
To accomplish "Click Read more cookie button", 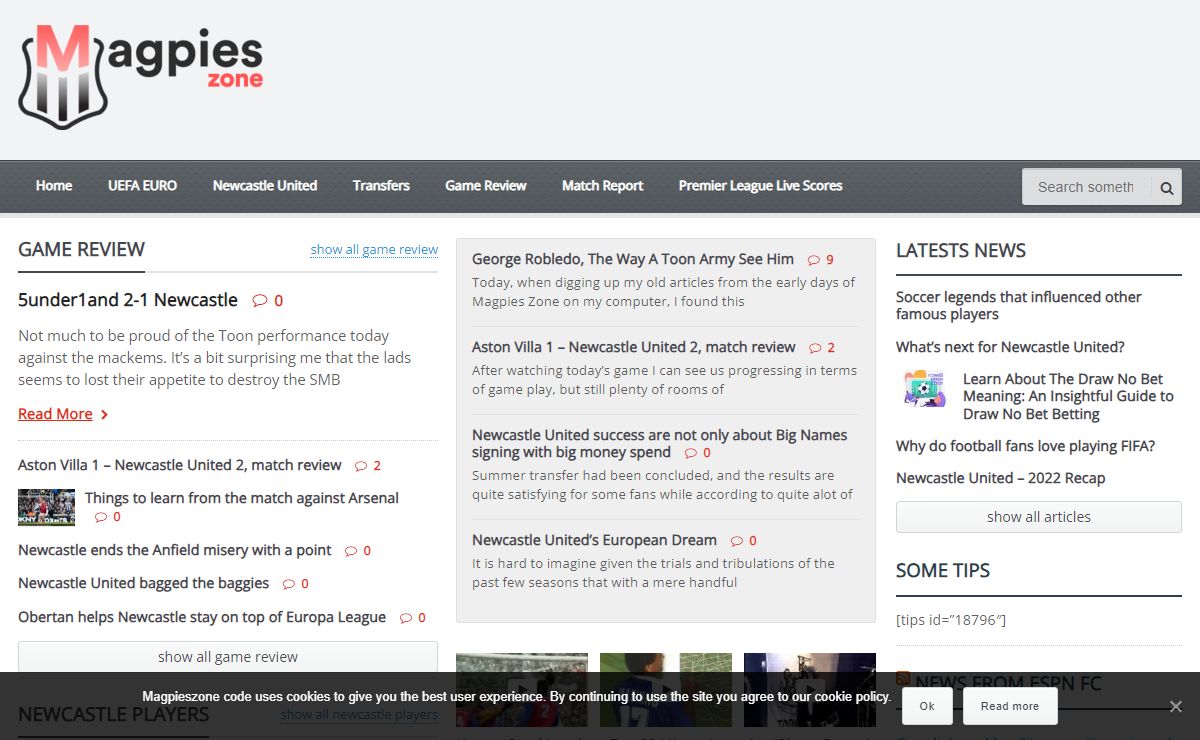I will point(1010,706).
